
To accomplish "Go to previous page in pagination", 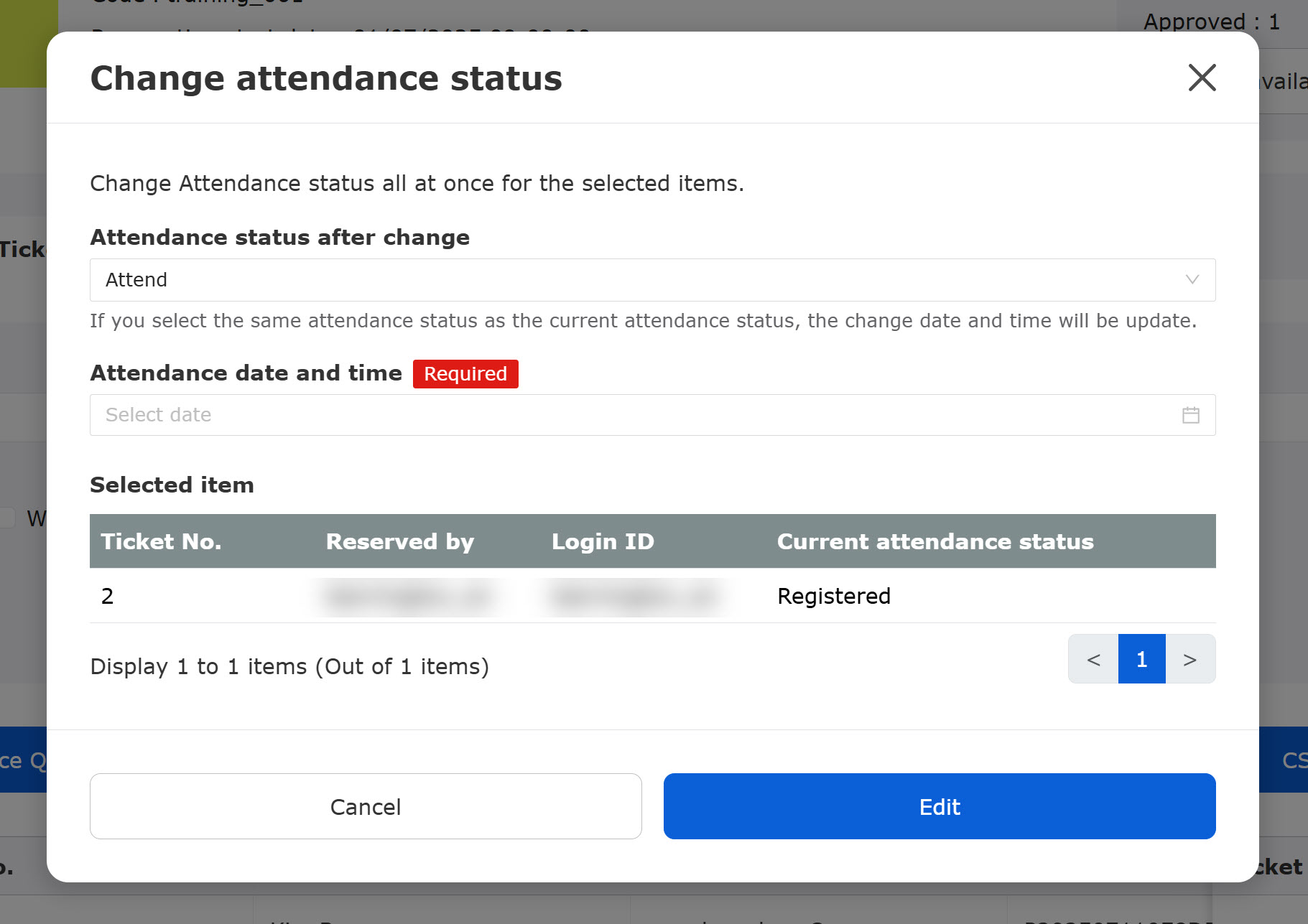I will click(1093, 659).
